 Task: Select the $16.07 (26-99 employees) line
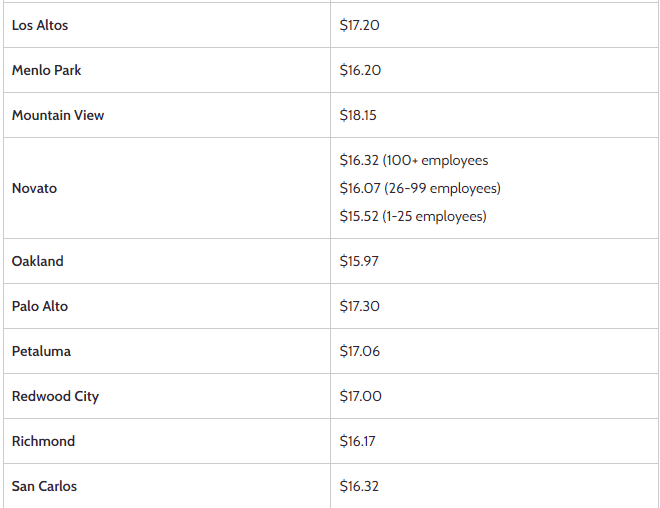coord(420,188)
